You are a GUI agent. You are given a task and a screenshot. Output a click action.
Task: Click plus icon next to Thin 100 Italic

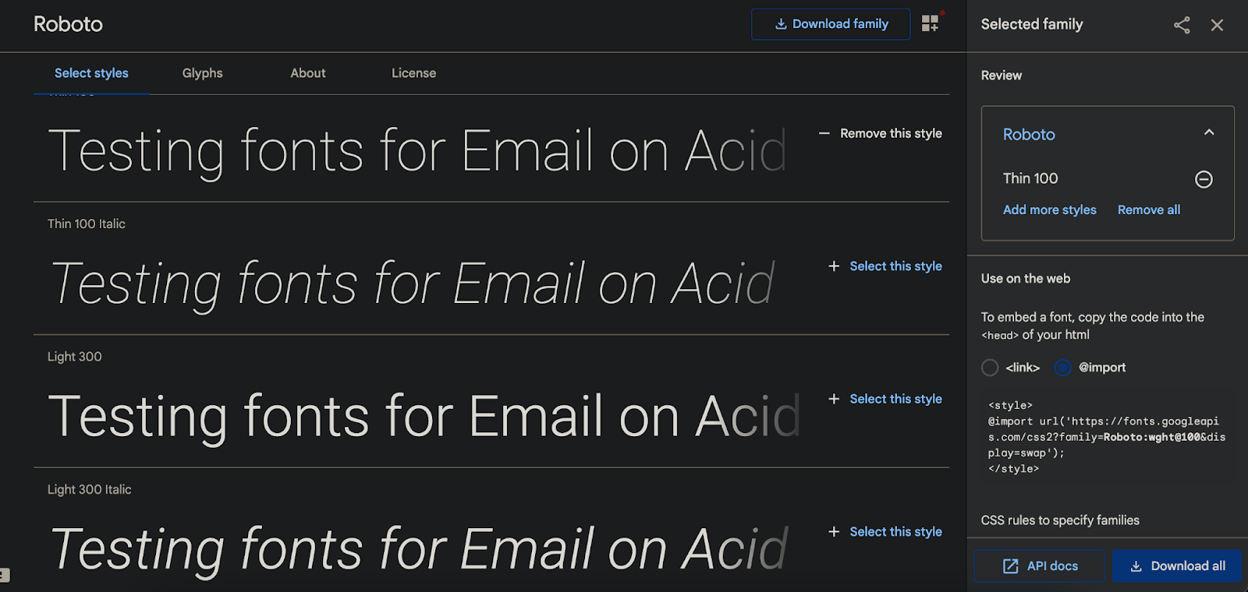click(x=833, y=266)
